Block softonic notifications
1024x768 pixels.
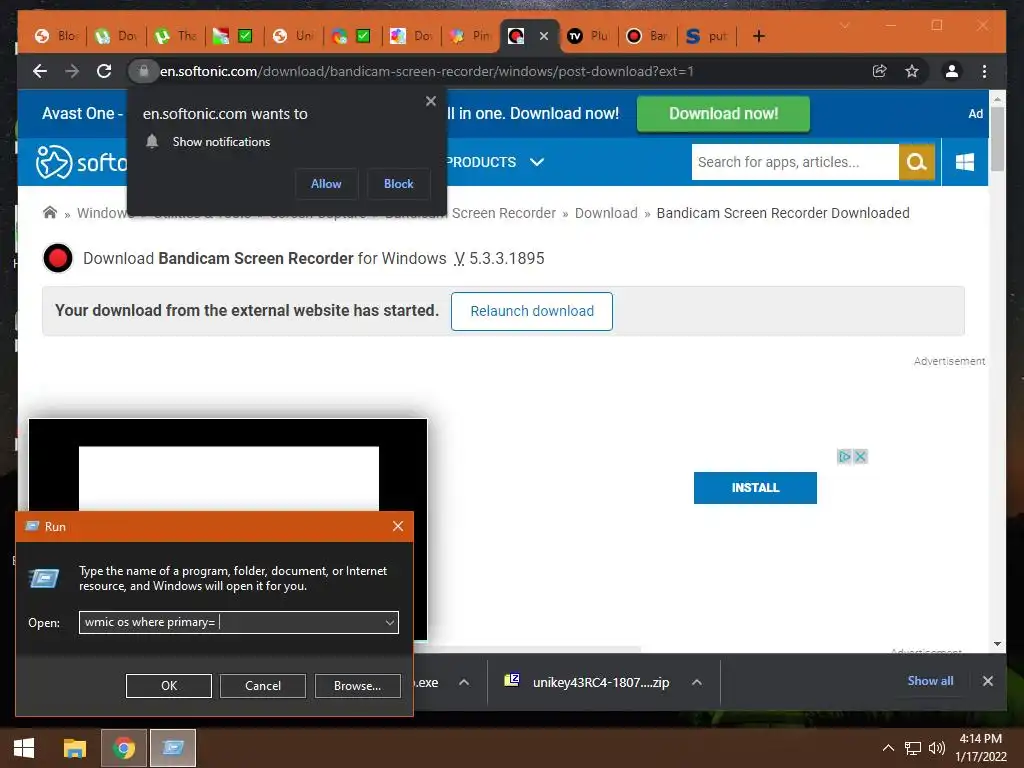click(x=398, y=184)
